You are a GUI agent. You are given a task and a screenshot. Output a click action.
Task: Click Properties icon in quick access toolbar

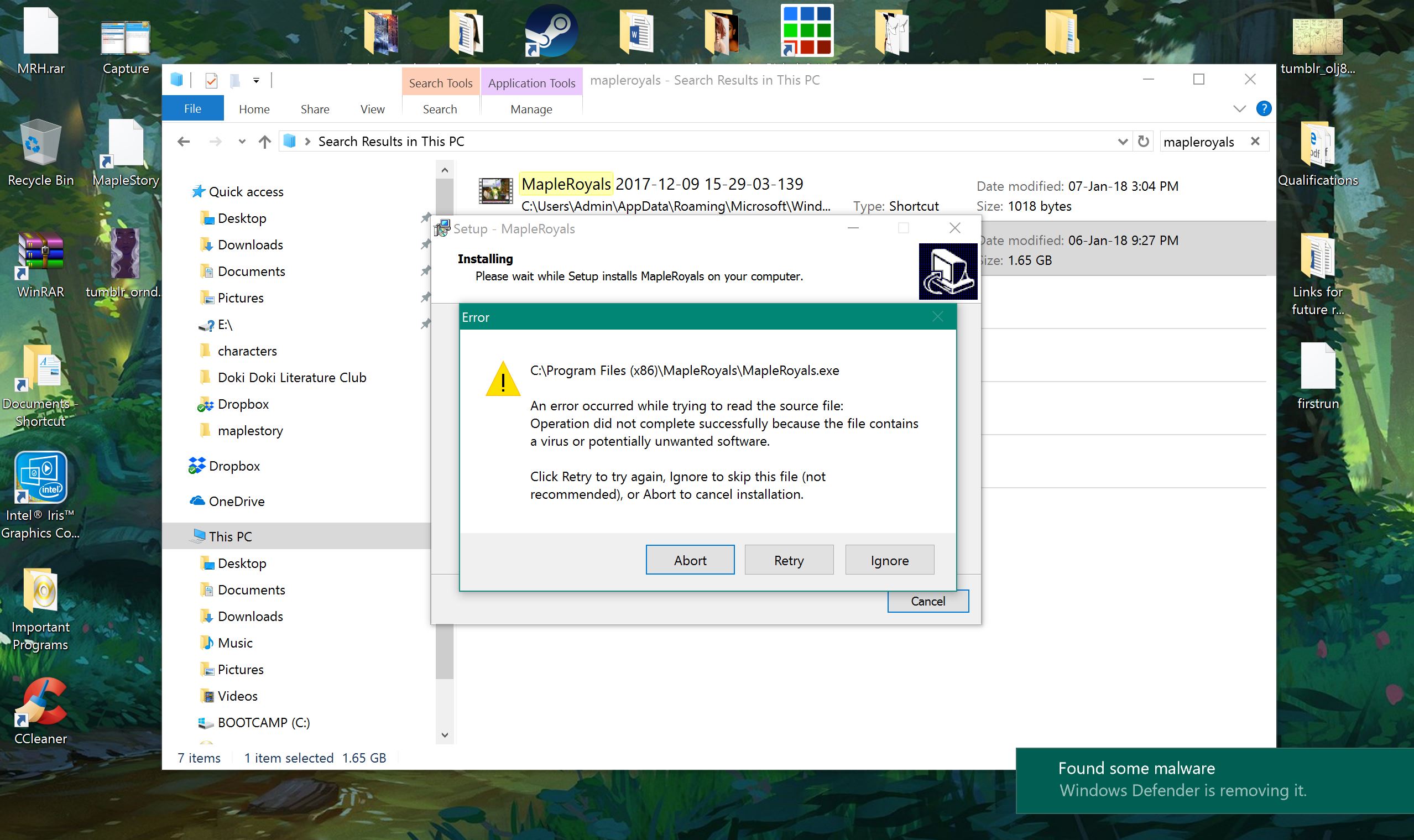point(211,80)
